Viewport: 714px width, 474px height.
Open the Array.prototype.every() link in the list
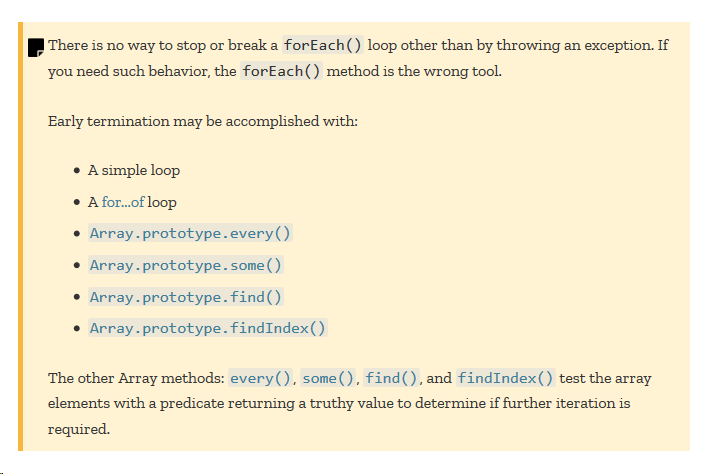click(190, 233)
